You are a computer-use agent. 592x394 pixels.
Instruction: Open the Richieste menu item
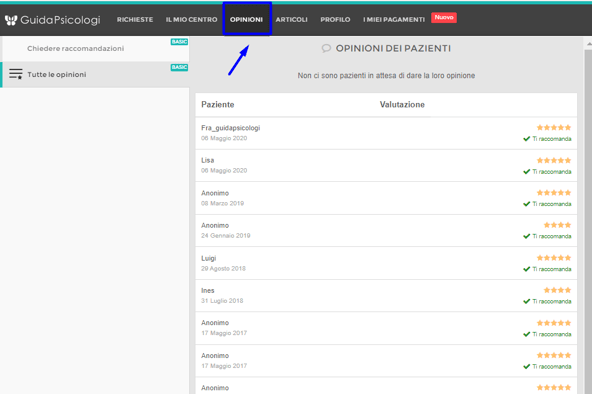(x=135, y=20)
